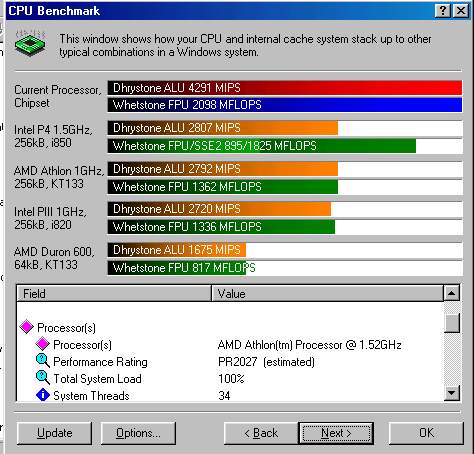Click the 'Current Processor, Chipset' label

click(57, 96)
